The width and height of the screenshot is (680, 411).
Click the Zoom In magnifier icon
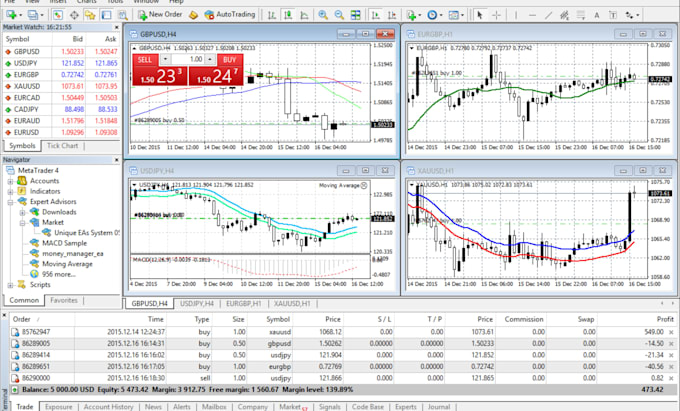coord(323,15)
